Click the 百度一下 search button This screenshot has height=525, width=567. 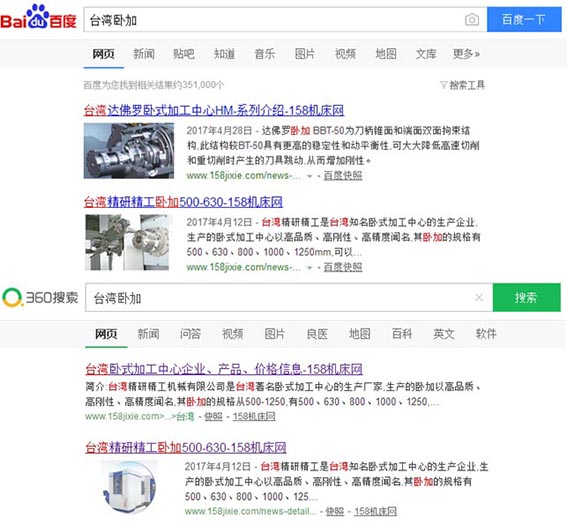524,20
